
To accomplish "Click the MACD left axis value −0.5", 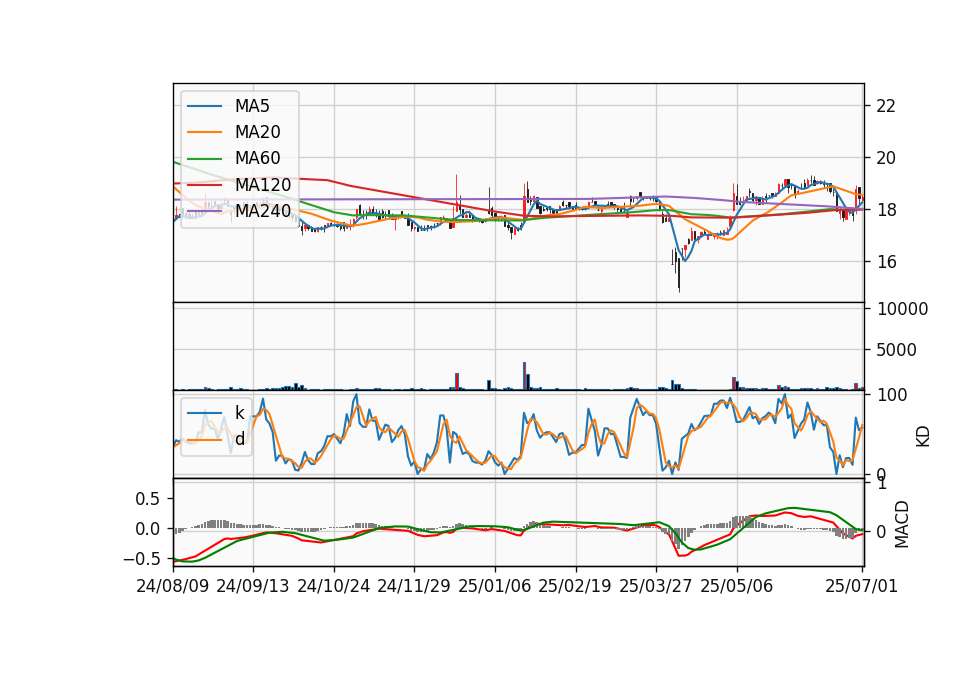I will pos(141,559).
